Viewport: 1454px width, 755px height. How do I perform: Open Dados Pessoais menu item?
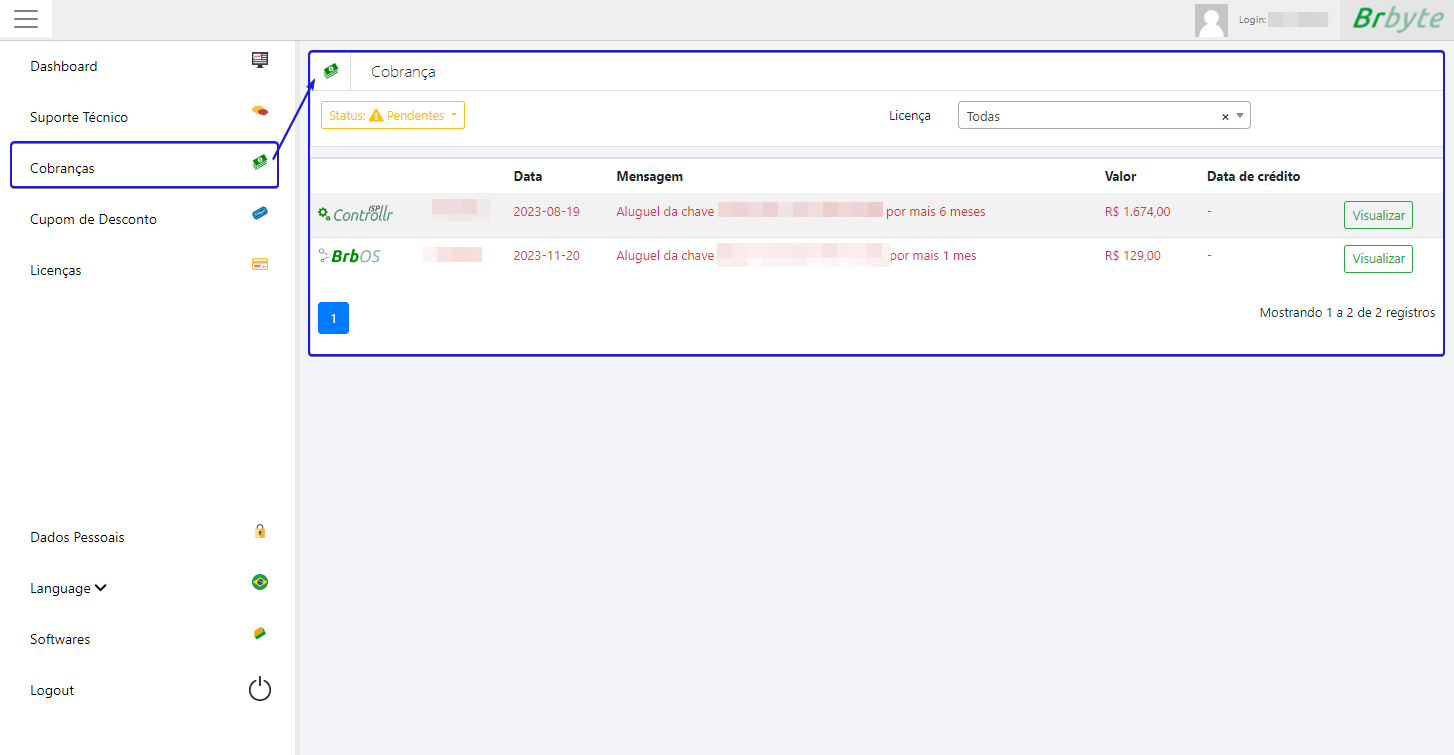pyautogui.click(x=77, y=537)
